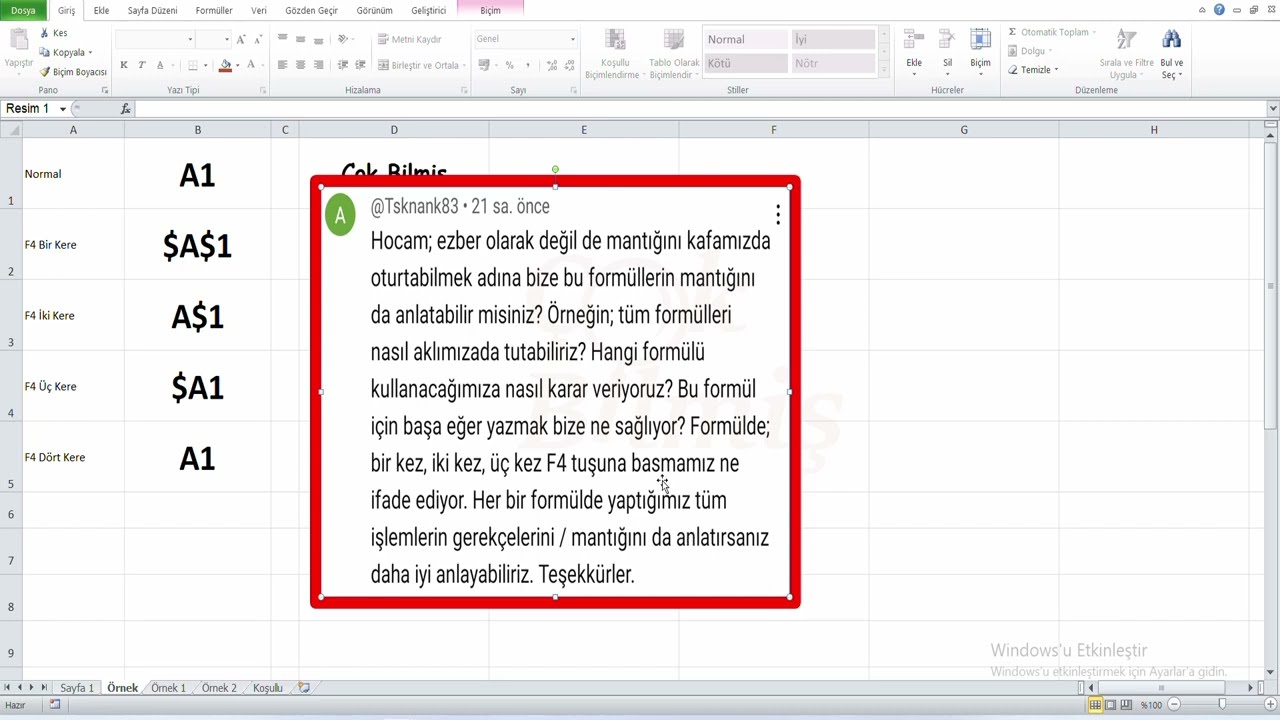Switch to the Görünüm tab
Image resolution: width=1280 pixels, height=720 pixels.
click(x=374, y=10)
